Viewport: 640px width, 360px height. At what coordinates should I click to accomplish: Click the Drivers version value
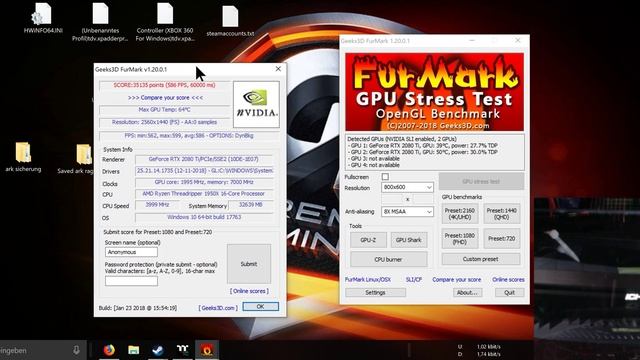(204, 171)
